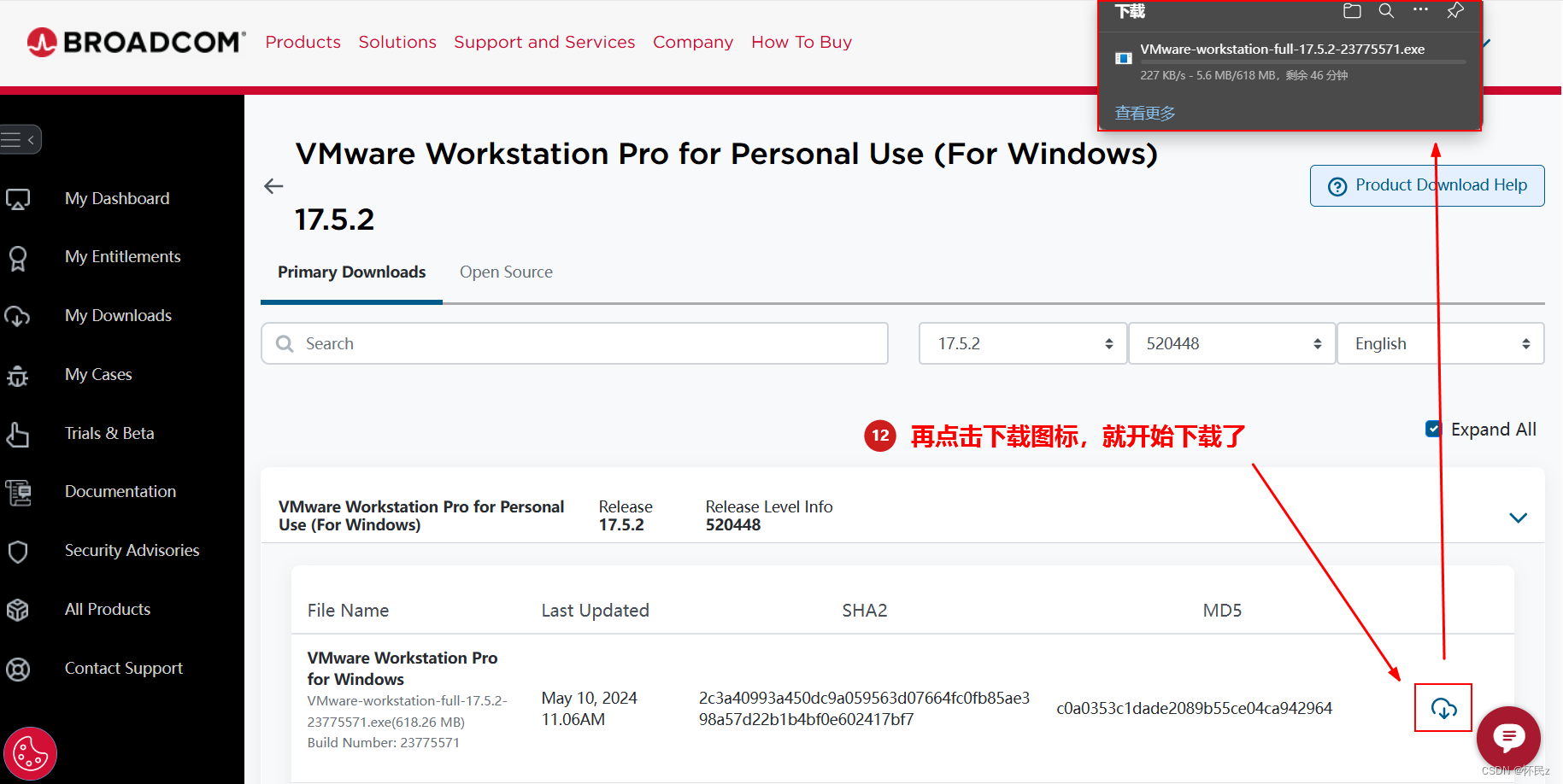Open Trials & Beta in the sidebar
Image resolution: width=1563 pixels, height=784 pixels.
tap(109, 433)
